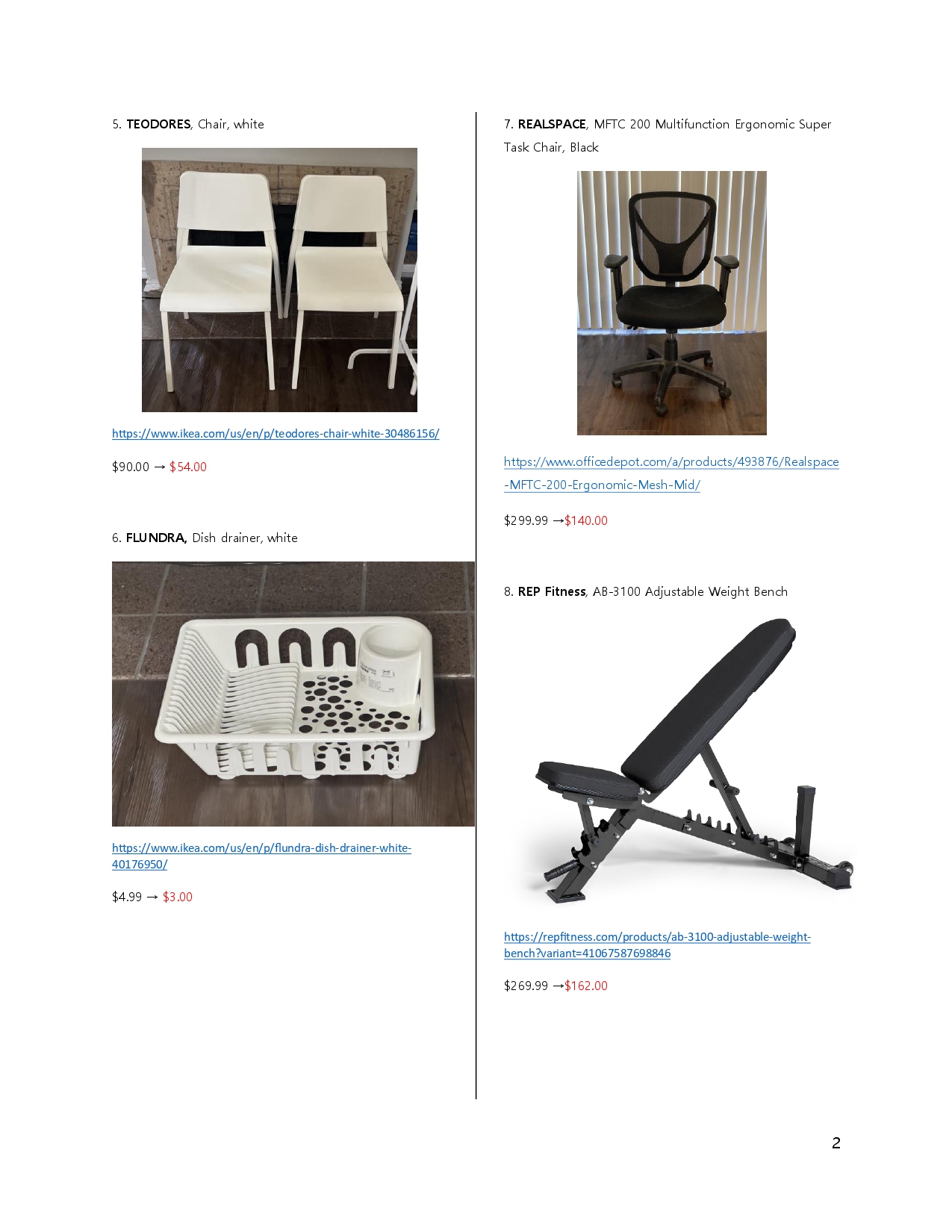Click the red $140.00 sale price
The height and width of the screenshot is (1232, 952).
click(x=586, y=520)
